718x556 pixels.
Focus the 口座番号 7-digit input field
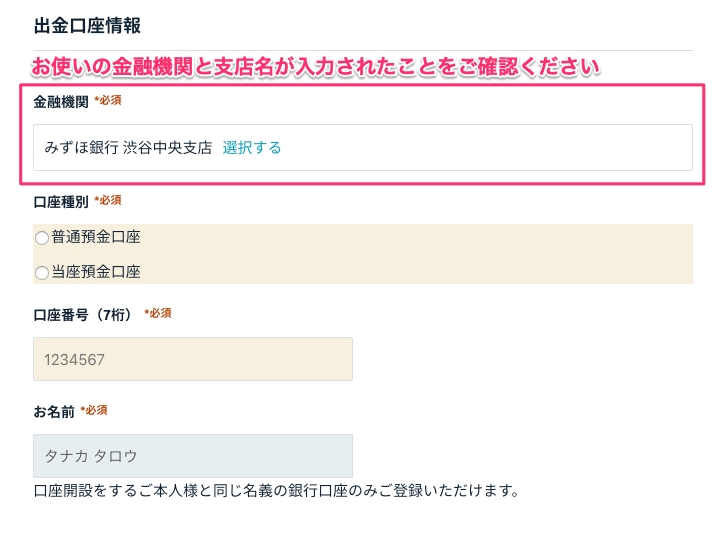click(193, 359)
